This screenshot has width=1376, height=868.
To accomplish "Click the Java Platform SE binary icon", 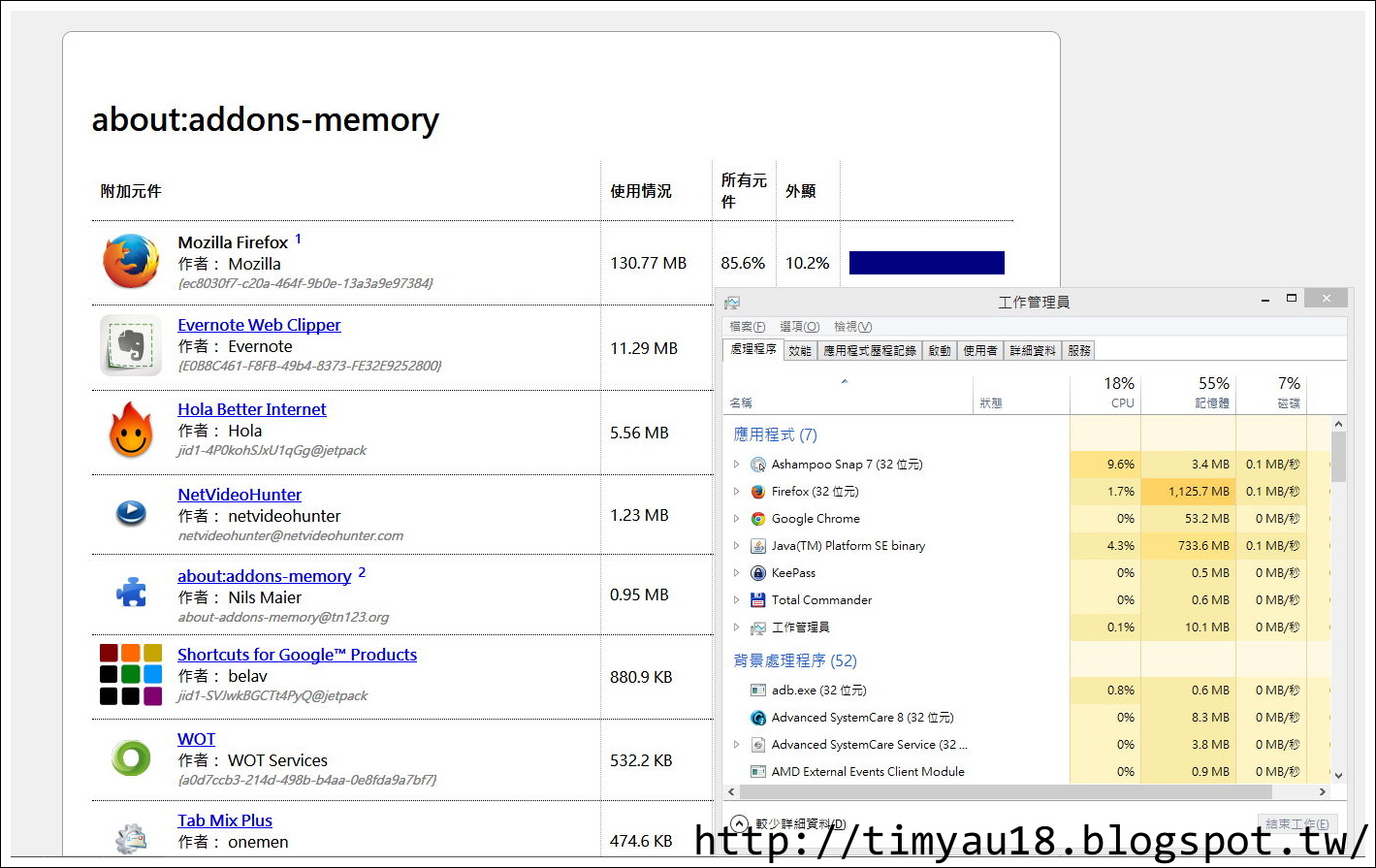I will click(758, 546).
